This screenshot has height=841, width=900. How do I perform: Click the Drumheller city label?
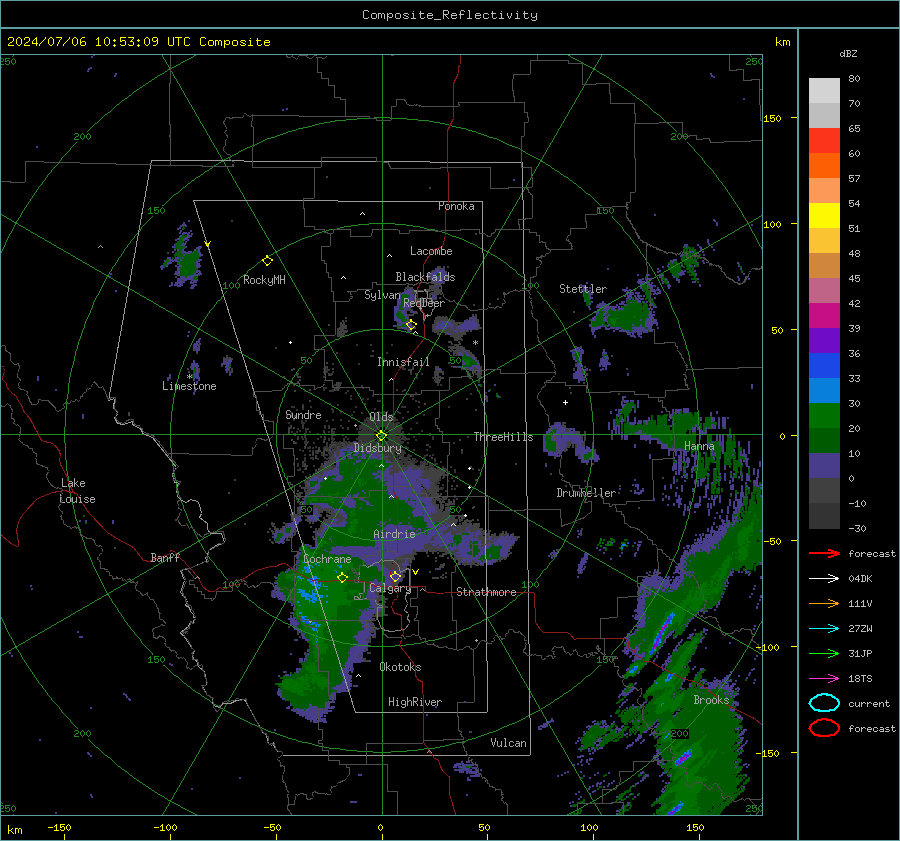click(586, 493)
